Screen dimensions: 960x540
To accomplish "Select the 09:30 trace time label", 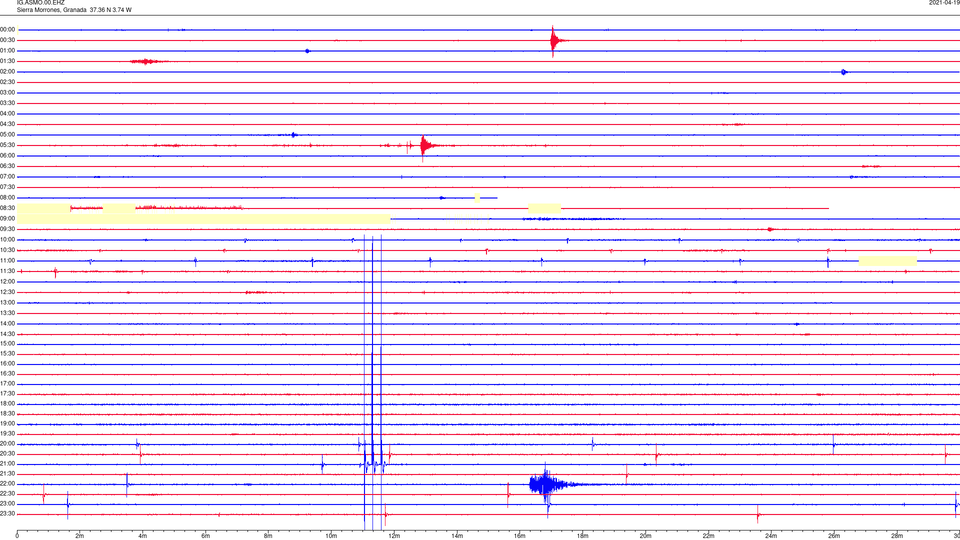I will [x=8, y=229].
